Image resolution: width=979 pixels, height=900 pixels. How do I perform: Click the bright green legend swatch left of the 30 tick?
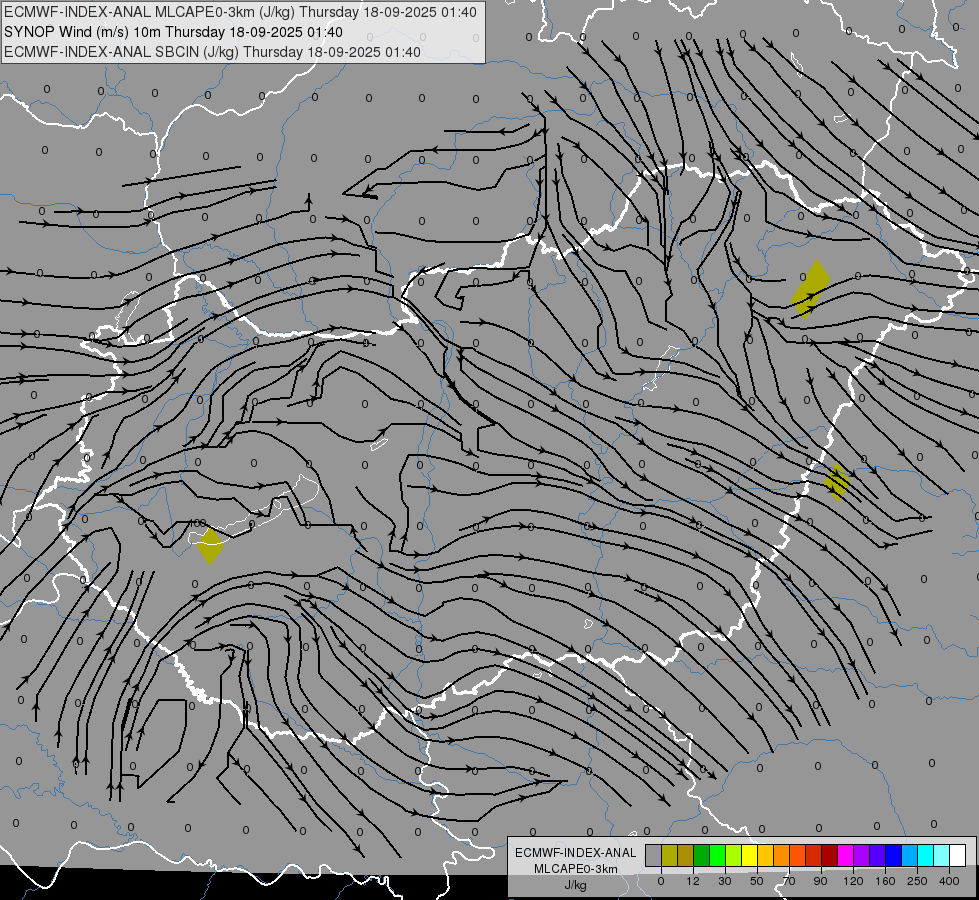click(718, 855)
